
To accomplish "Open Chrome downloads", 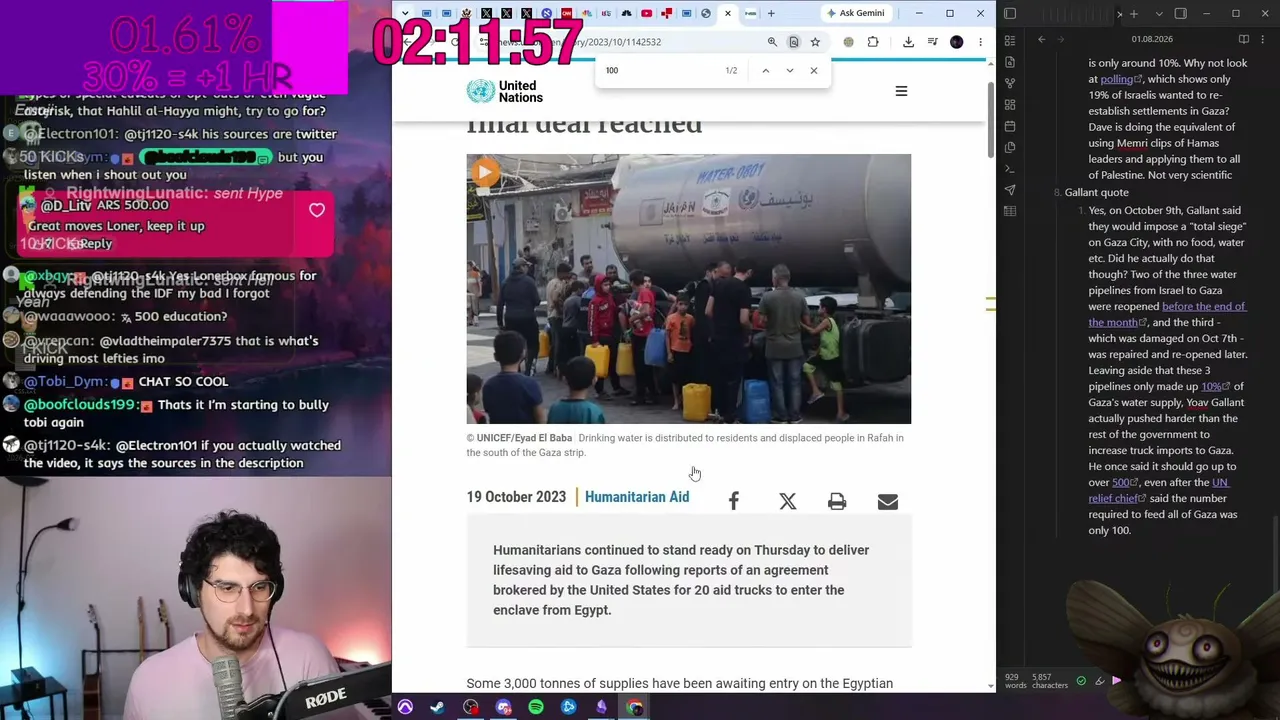I will [908, 42].
